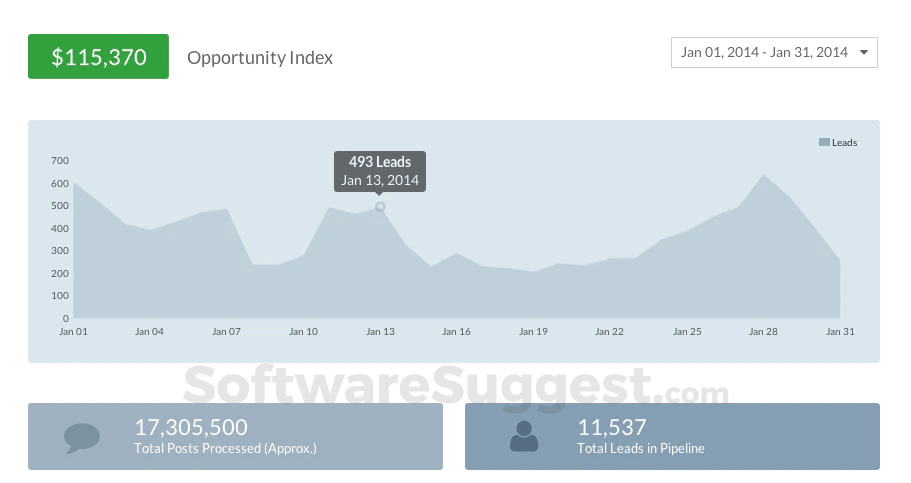Screen dimensions: 911x483
Task: Click the date range dropdown arrow
Action: pyautogui.click(x=864, y=53)
